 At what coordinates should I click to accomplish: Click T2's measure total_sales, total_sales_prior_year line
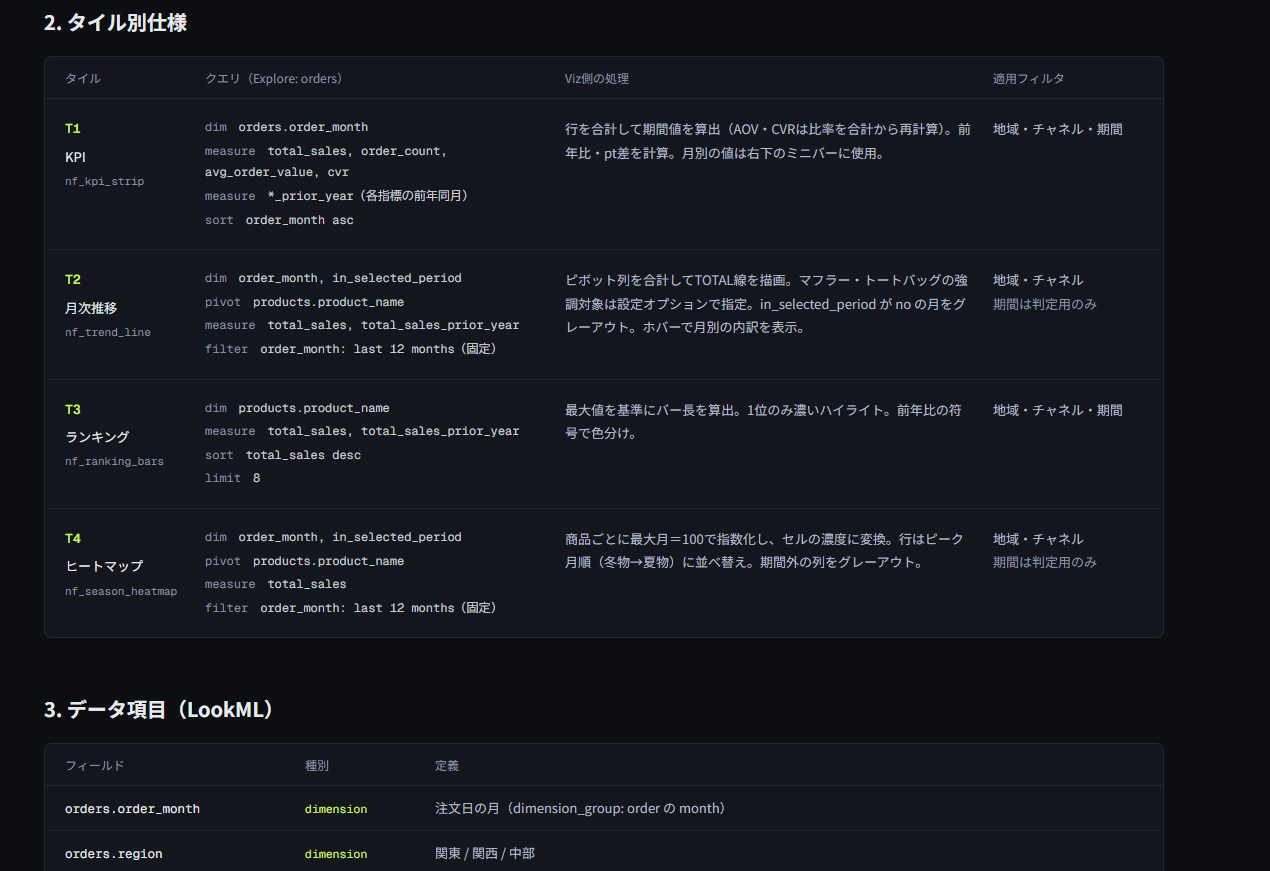[362, 325]
